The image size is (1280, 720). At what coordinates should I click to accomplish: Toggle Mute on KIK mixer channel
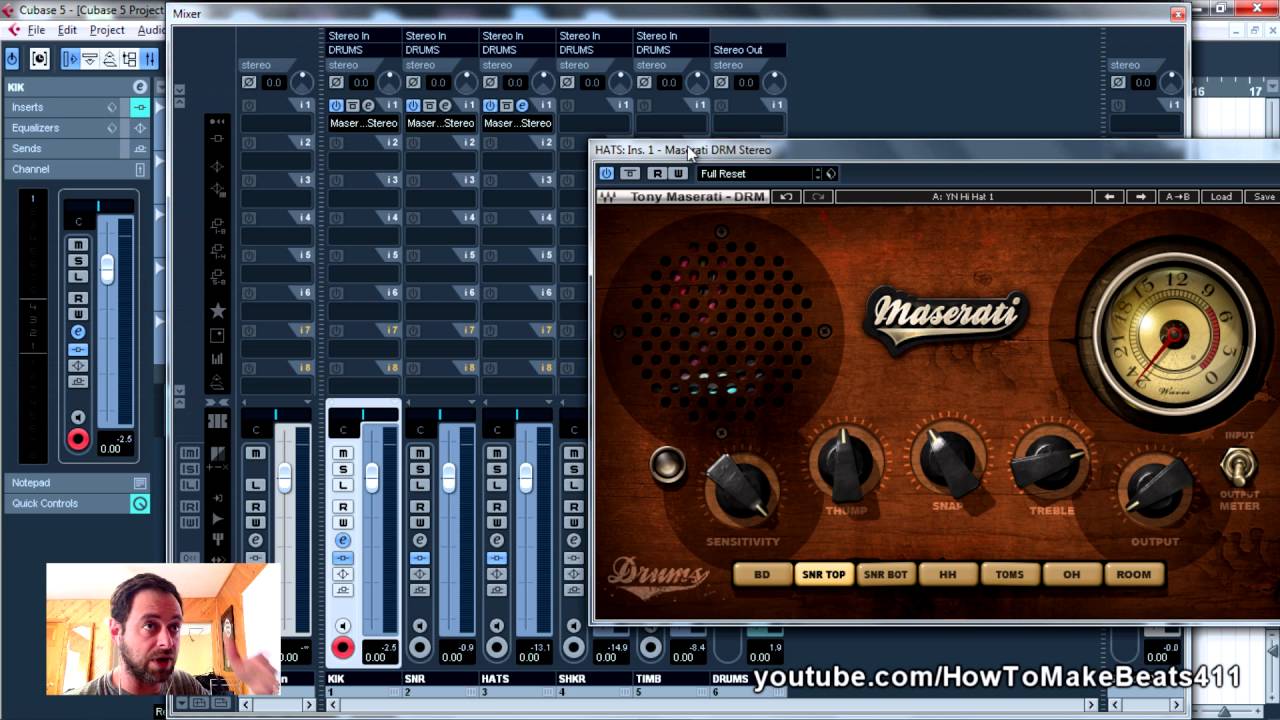click(x=343, y=454)
